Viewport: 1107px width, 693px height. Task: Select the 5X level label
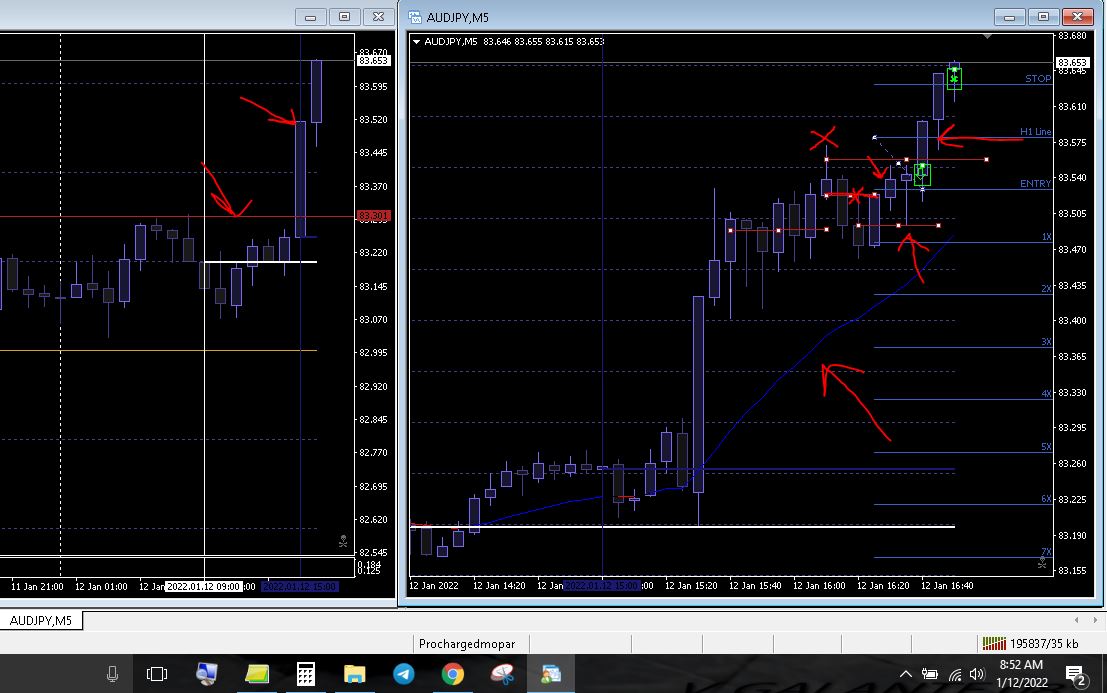tap(1046, 447)
